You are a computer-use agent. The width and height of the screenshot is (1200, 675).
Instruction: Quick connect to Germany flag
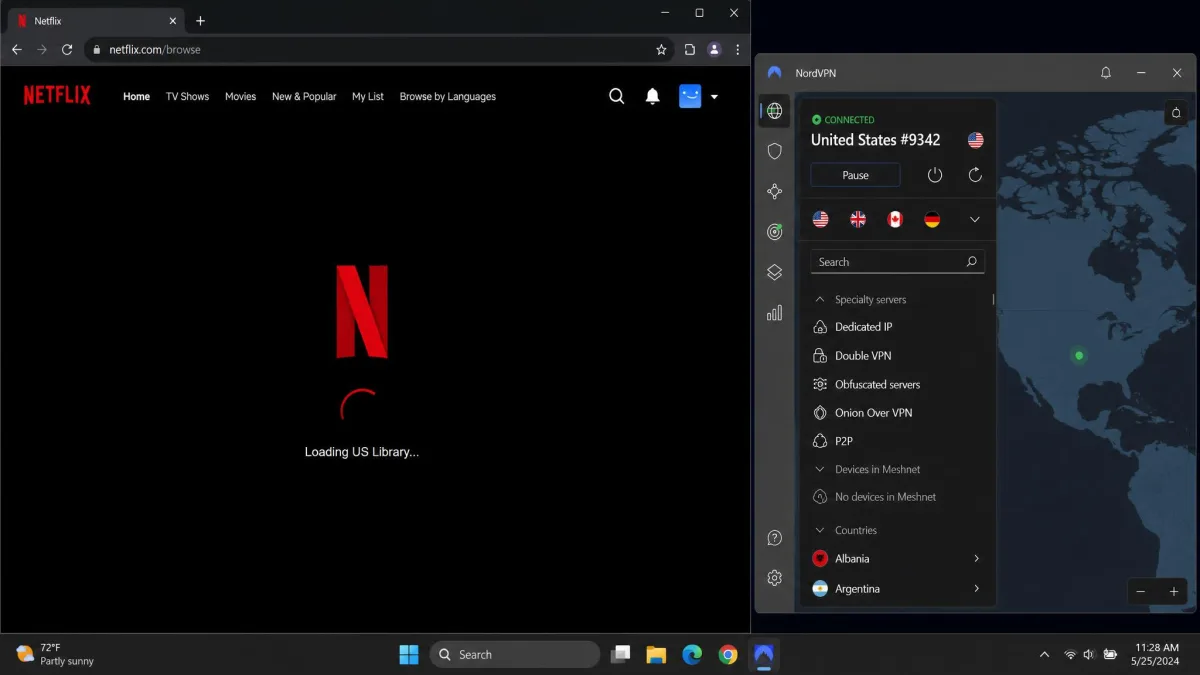coord(932,219)
